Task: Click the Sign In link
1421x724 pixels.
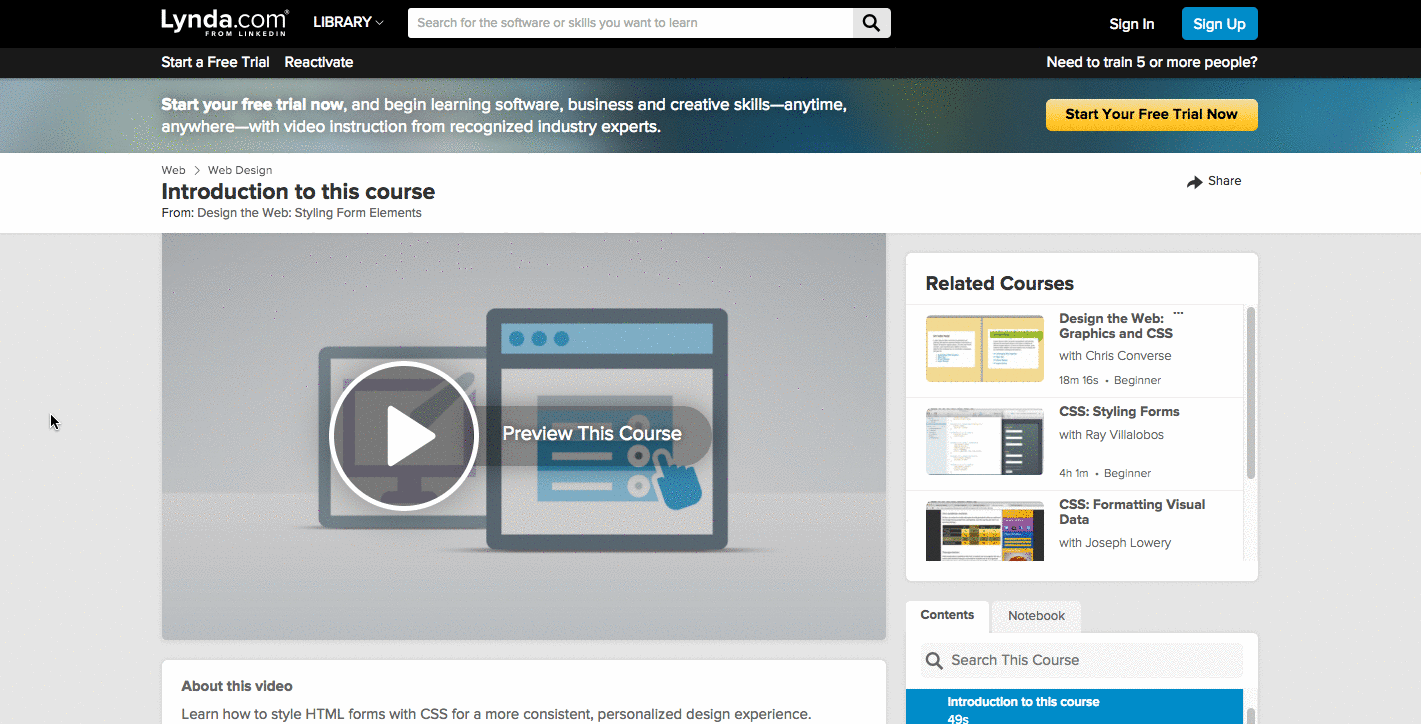Action: pyautogui.click(x=1131, y=24)
